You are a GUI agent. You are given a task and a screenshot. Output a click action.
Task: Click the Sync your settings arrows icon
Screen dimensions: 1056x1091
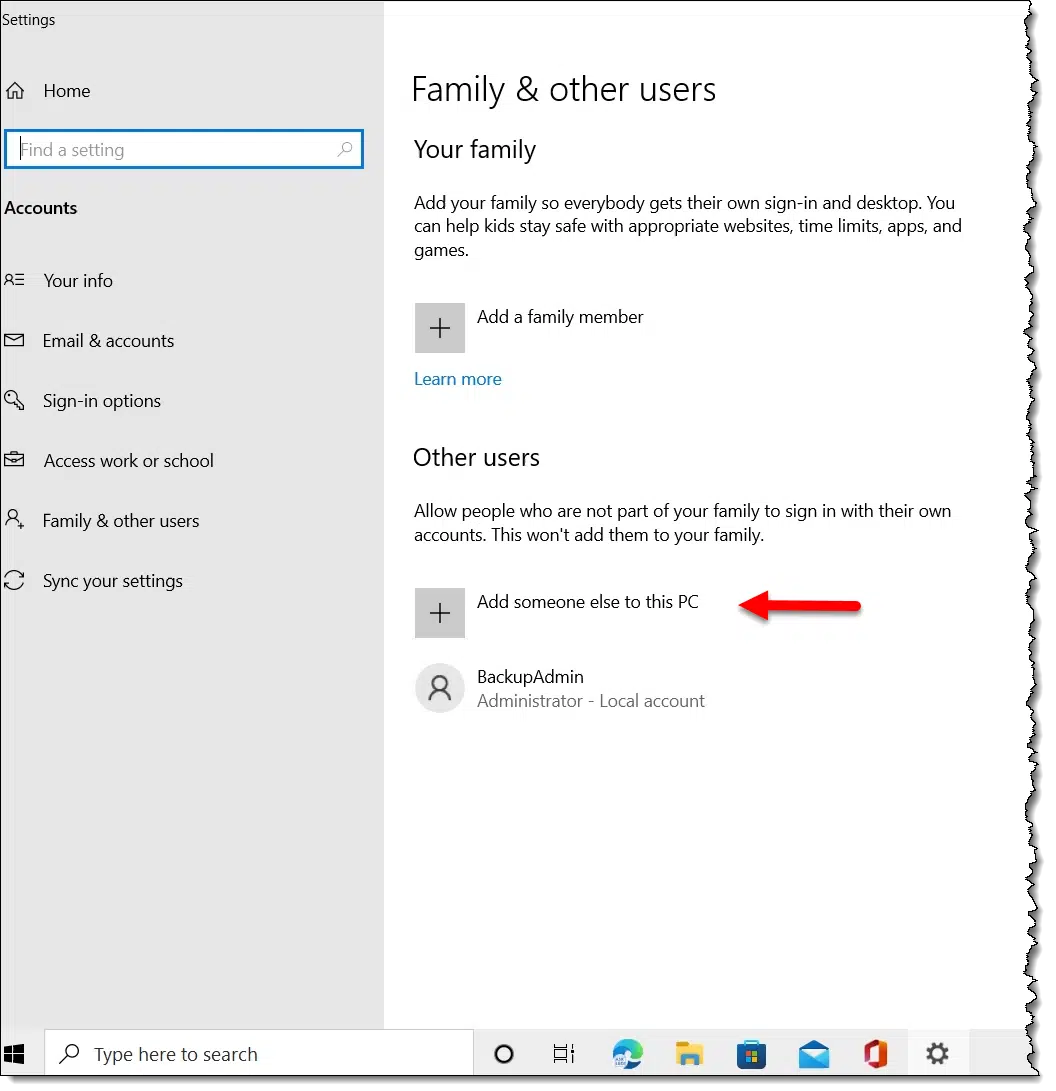point(14,580)
